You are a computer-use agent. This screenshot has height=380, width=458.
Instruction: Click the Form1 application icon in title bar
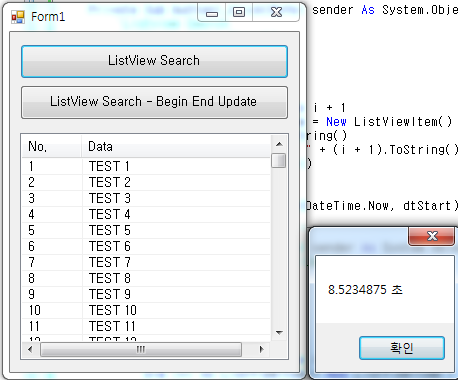[x=18, y=17]
